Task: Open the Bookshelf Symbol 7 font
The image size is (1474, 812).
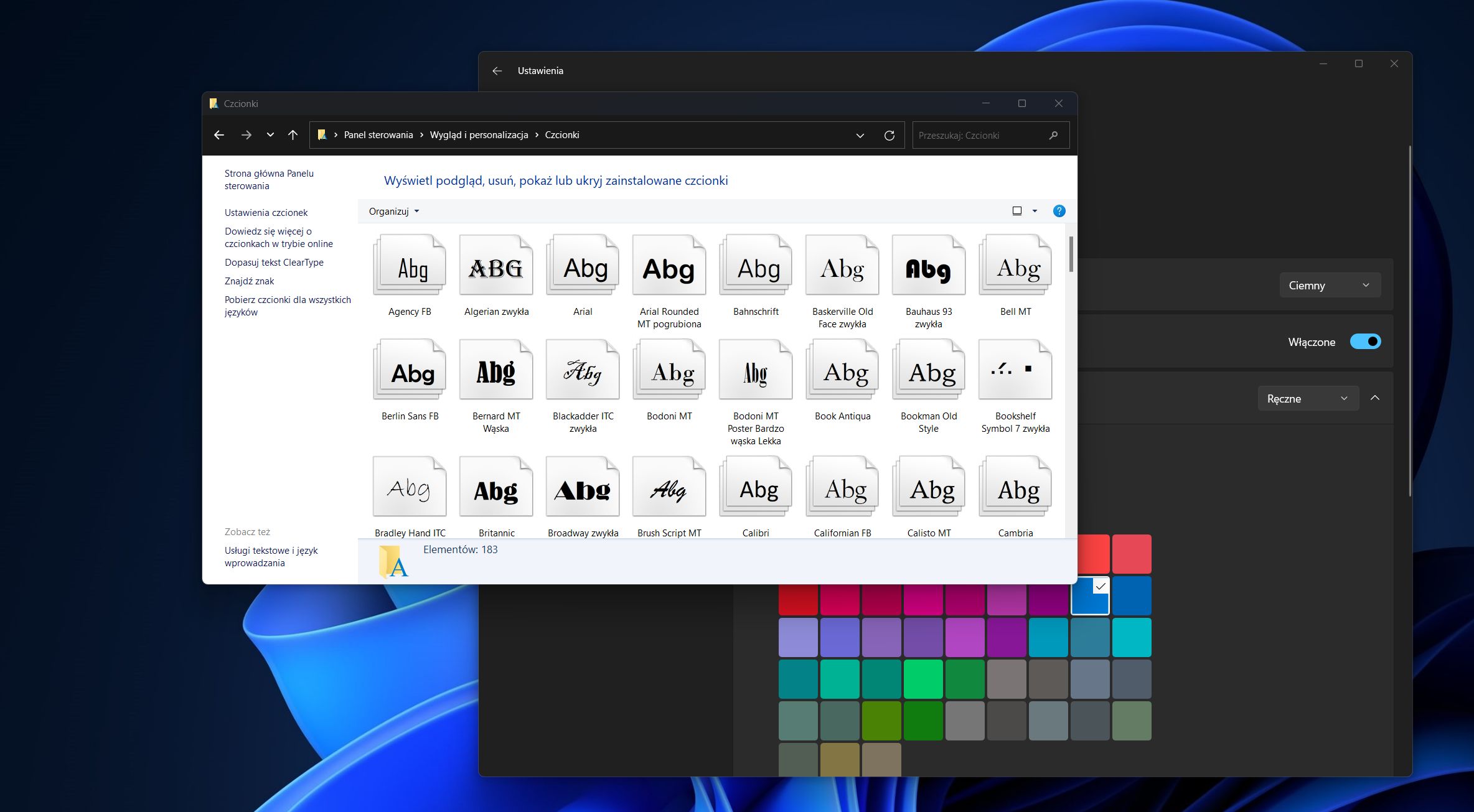Action: coord(1014,372)
